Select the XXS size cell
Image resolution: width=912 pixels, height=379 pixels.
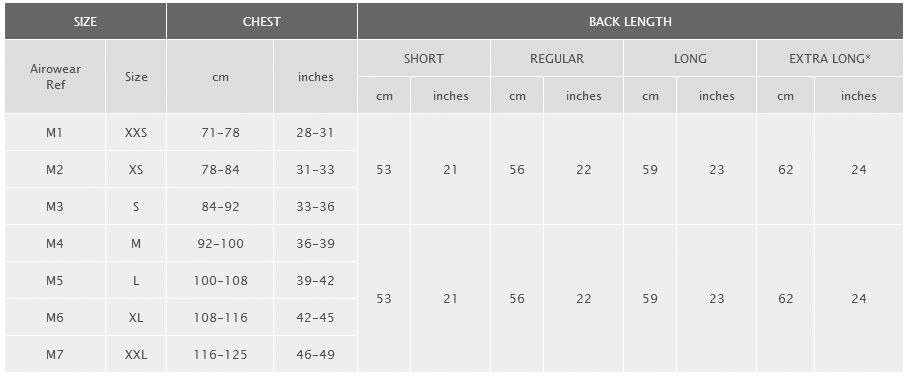click(x=136, y=133)
